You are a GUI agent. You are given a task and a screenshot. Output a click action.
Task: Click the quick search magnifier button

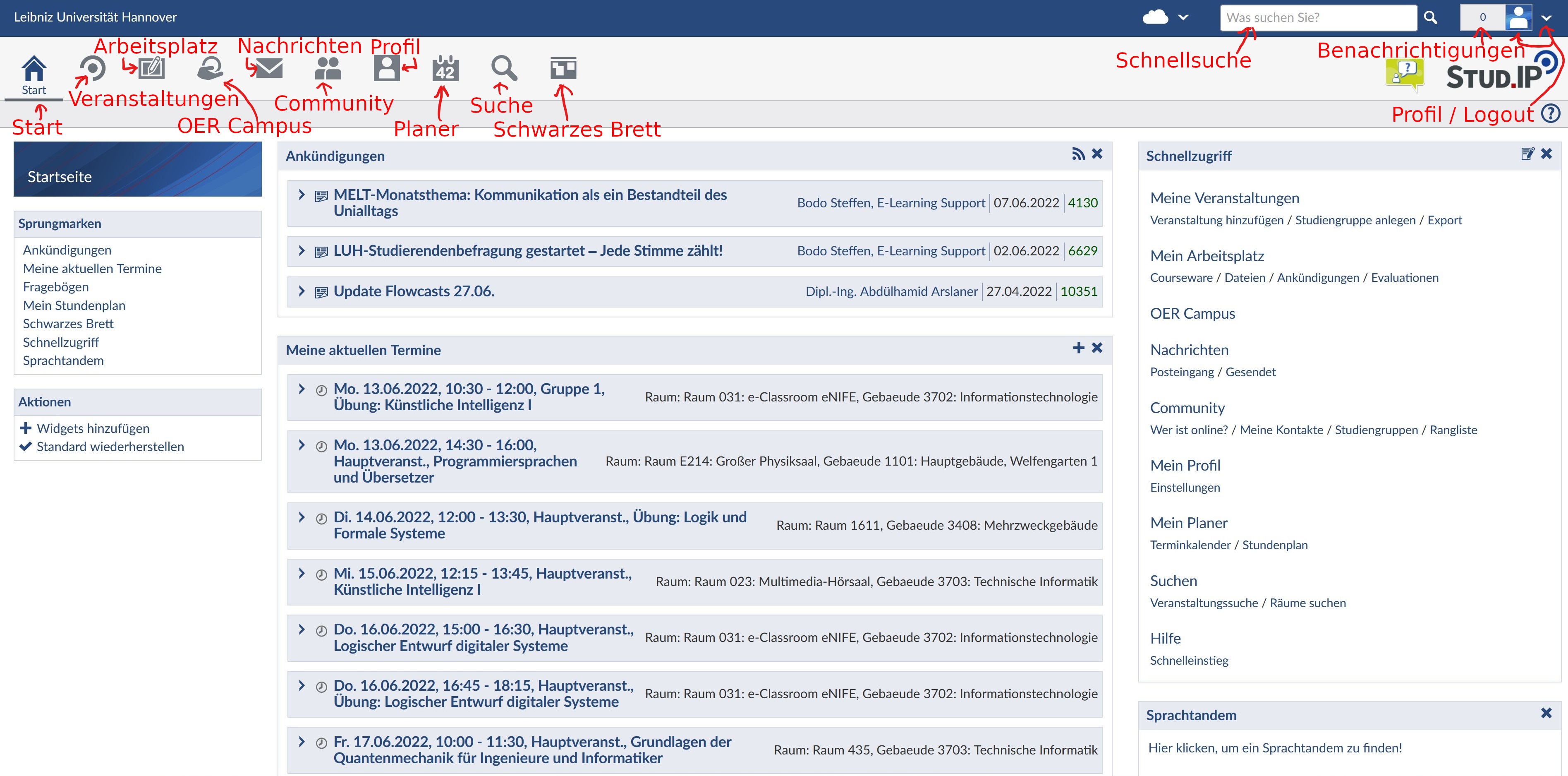(x=1430, y=18)
